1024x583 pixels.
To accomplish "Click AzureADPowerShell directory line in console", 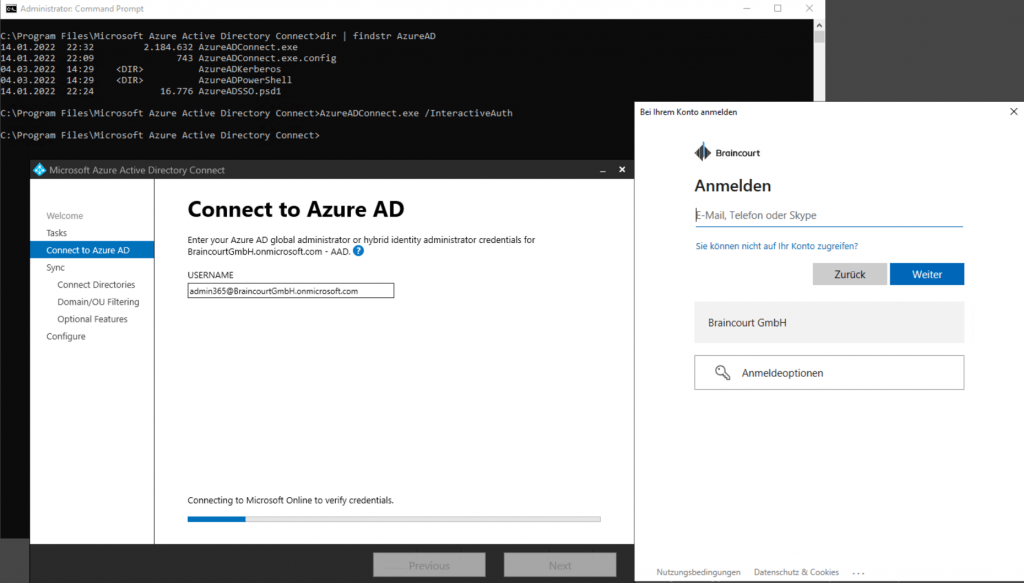I will point(245,80).
